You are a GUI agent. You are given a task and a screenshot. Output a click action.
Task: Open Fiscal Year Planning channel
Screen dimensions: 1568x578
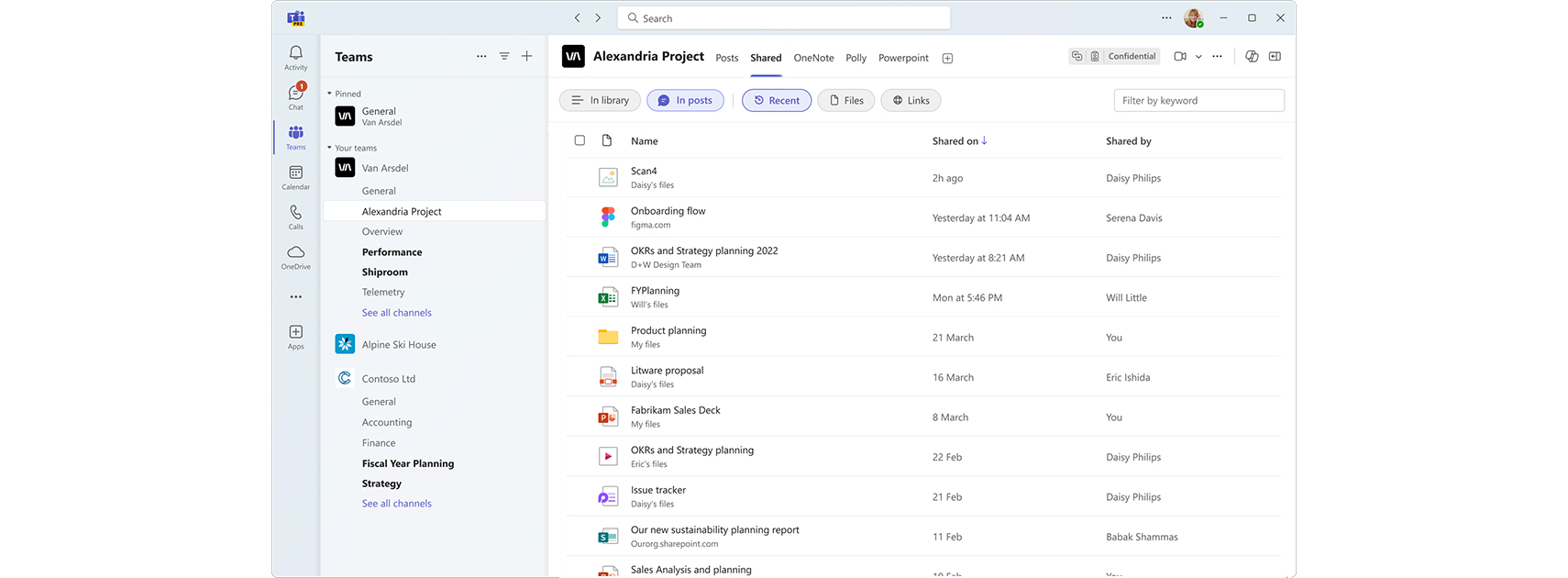407,463
